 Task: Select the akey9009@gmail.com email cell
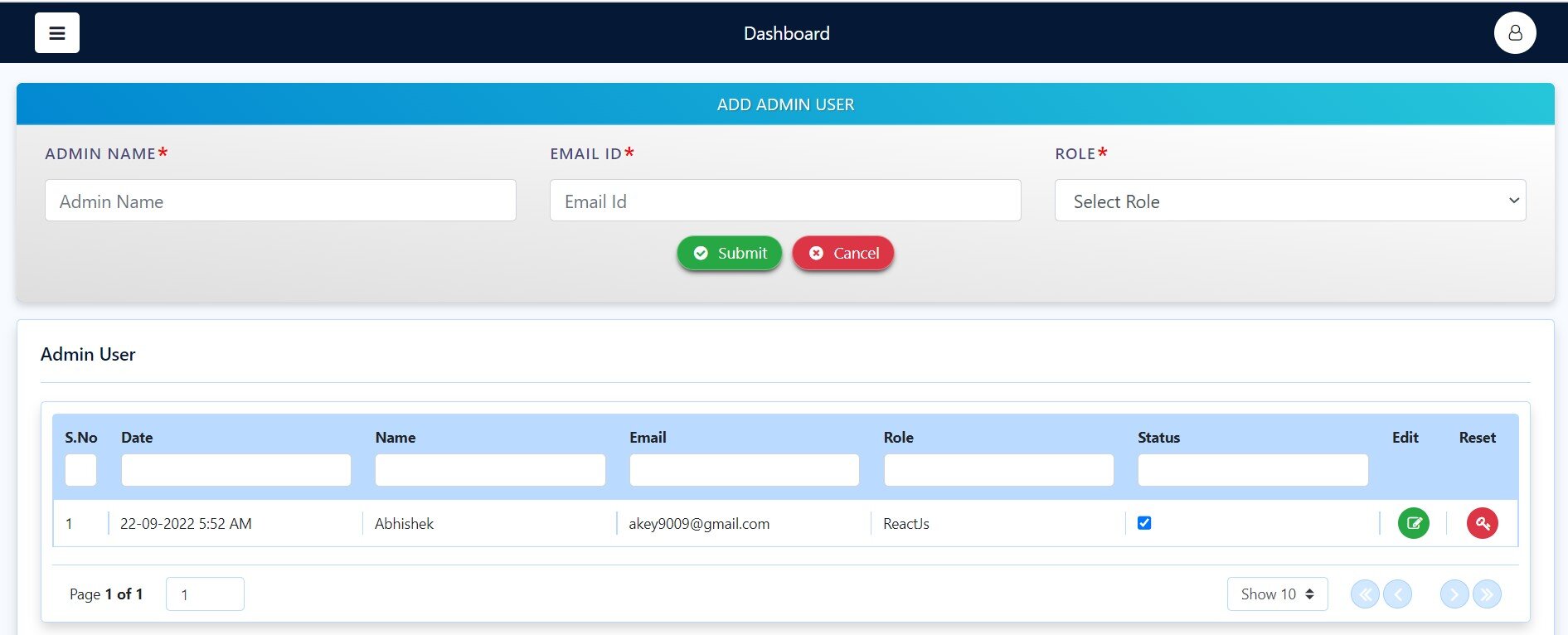click(x=699, y=524)
